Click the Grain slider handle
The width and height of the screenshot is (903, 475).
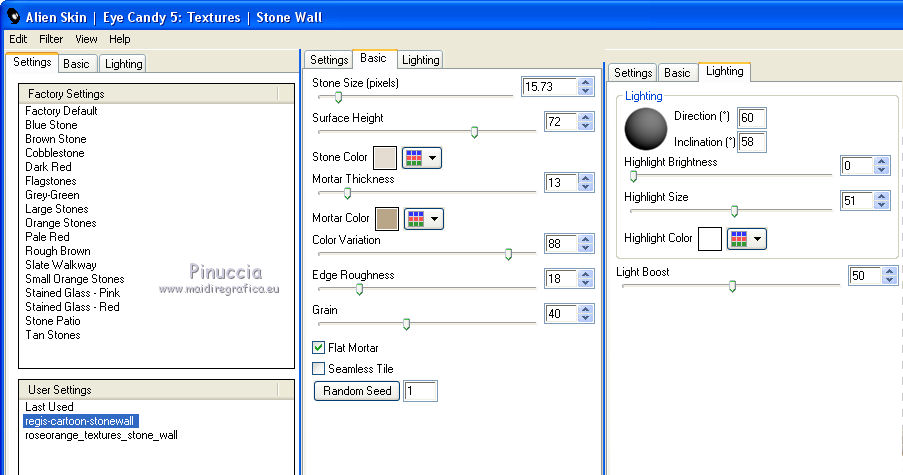click(x=406, y=325)
